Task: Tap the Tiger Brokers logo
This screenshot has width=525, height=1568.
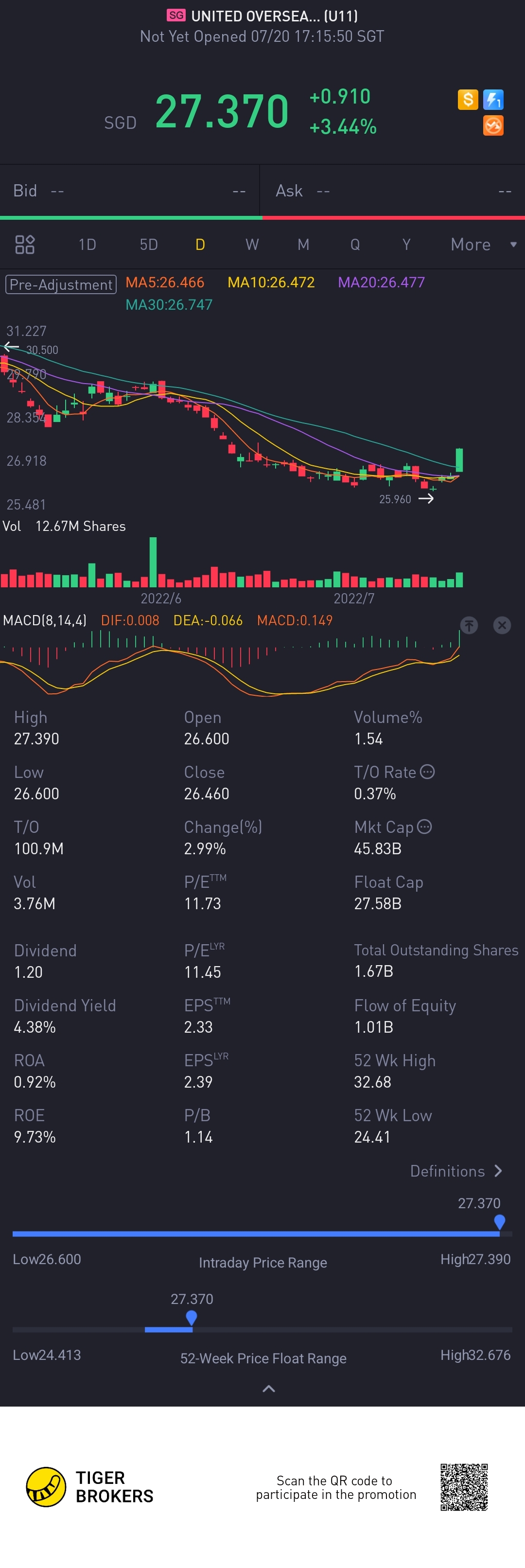Action: coord(89,1487)
